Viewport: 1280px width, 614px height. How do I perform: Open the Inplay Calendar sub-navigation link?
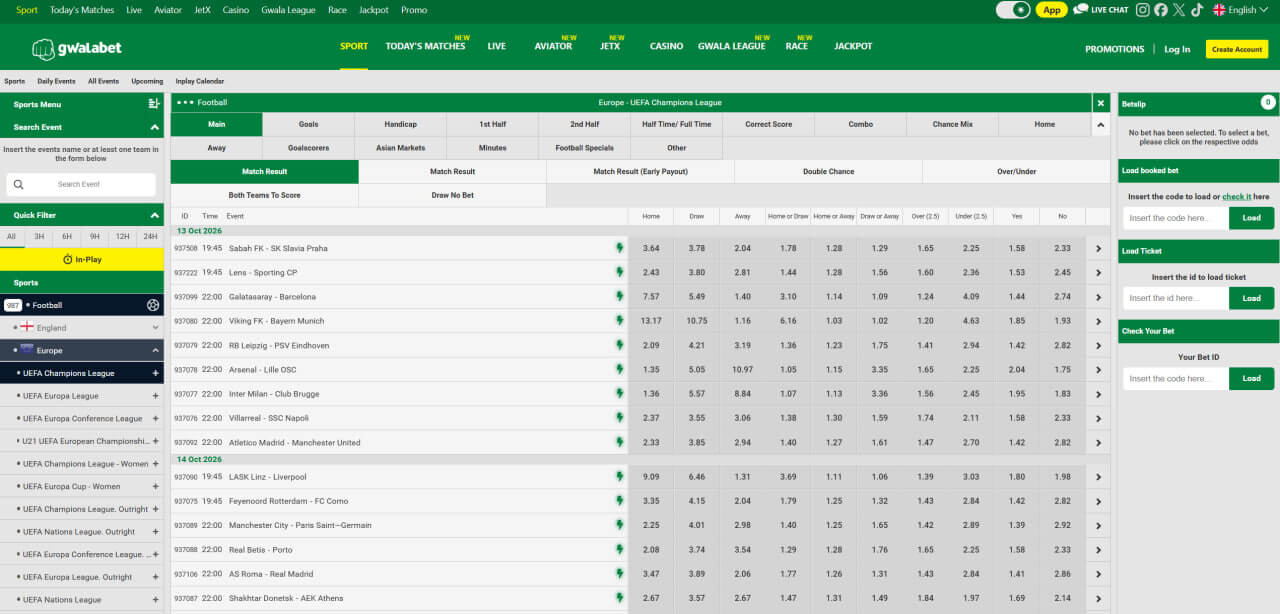(200, 81)
